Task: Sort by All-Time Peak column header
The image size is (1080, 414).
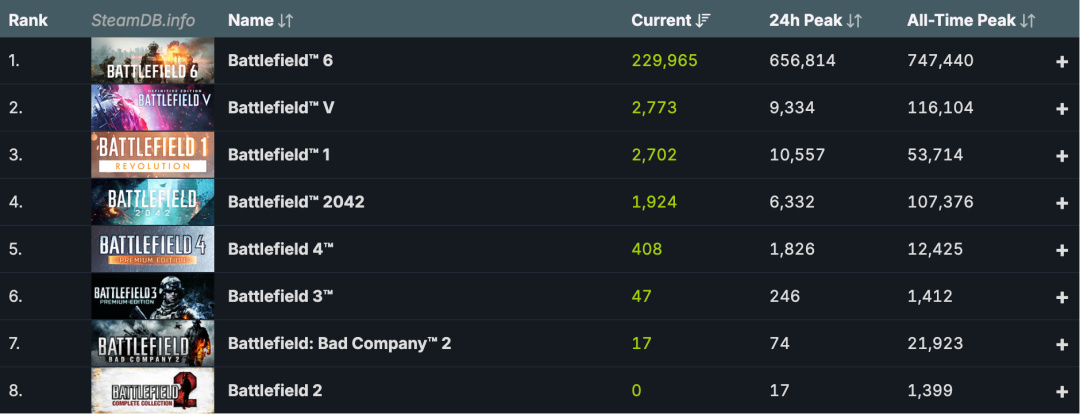Action: tap(970, 20)
